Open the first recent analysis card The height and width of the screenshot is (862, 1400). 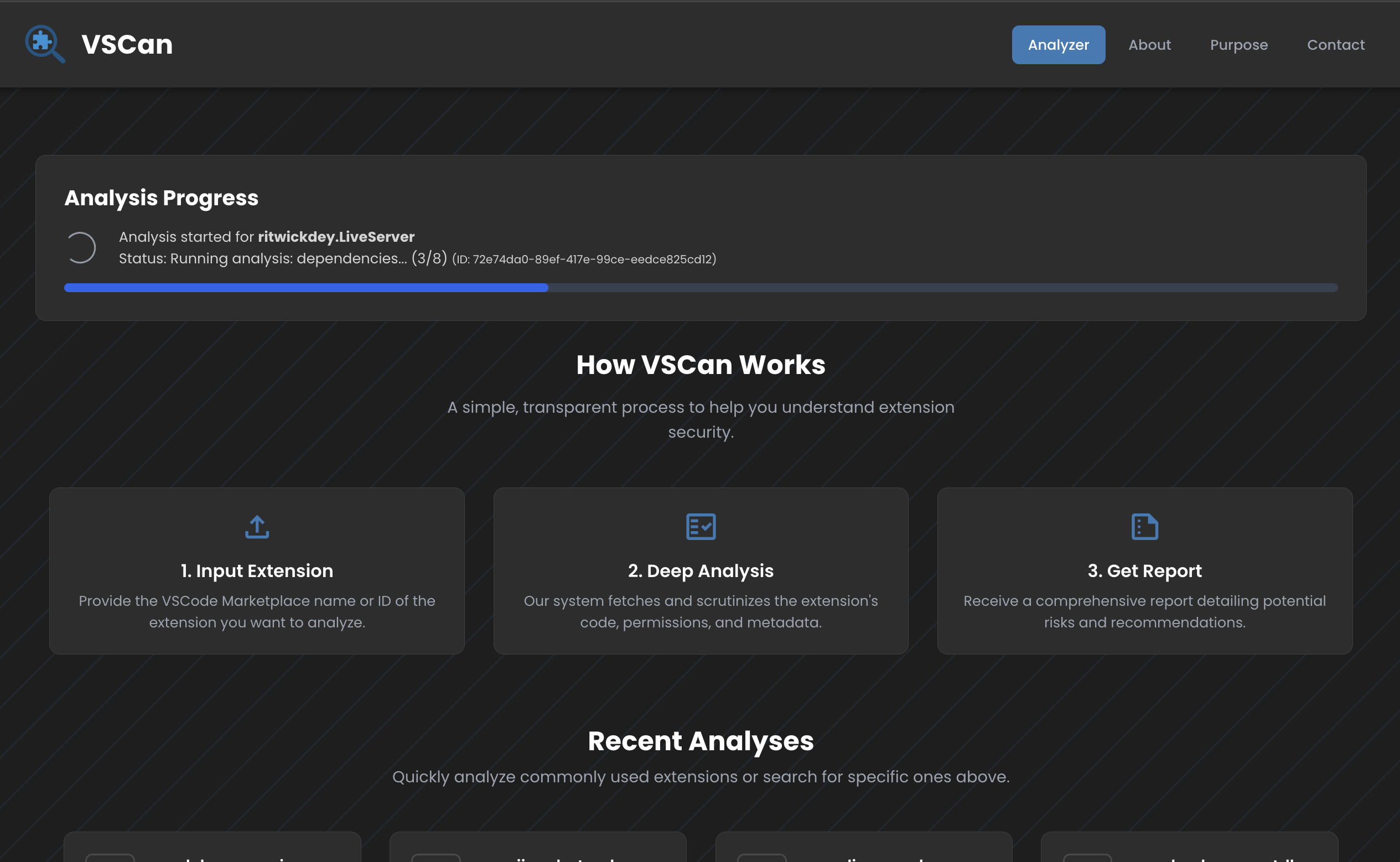(x=212, y=848)
